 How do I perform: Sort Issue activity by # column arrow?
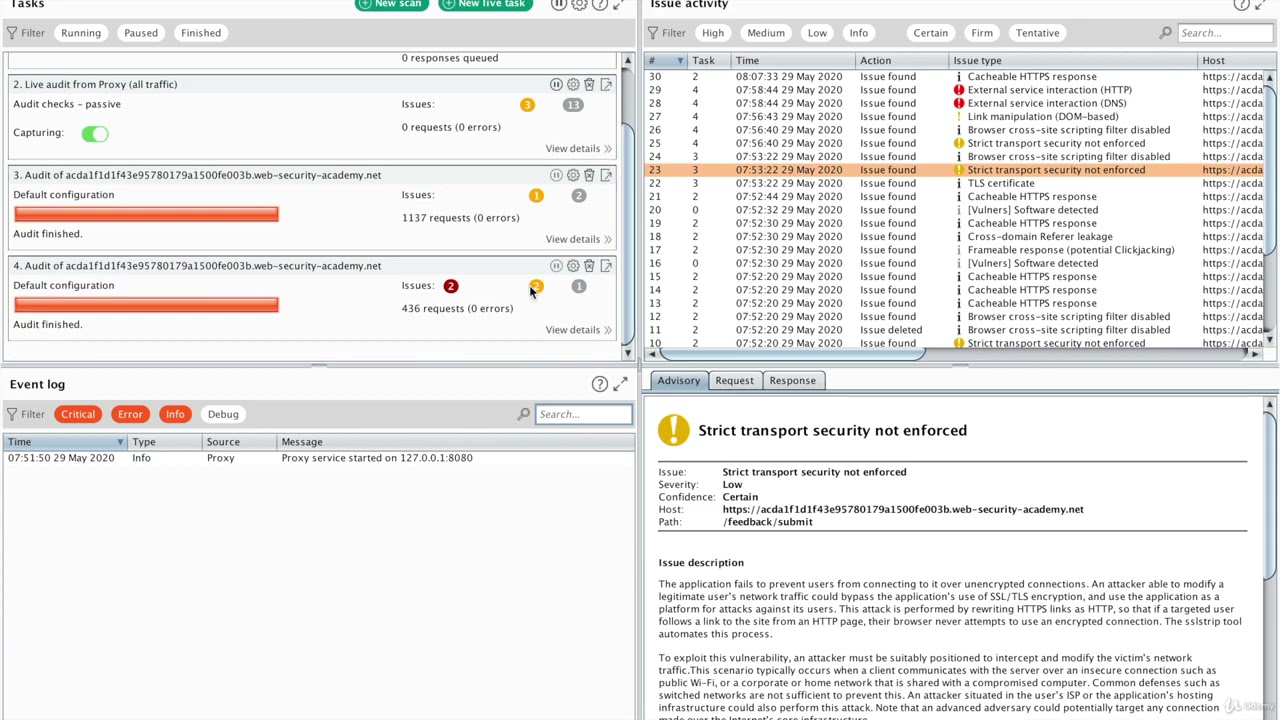coord(680,61)
